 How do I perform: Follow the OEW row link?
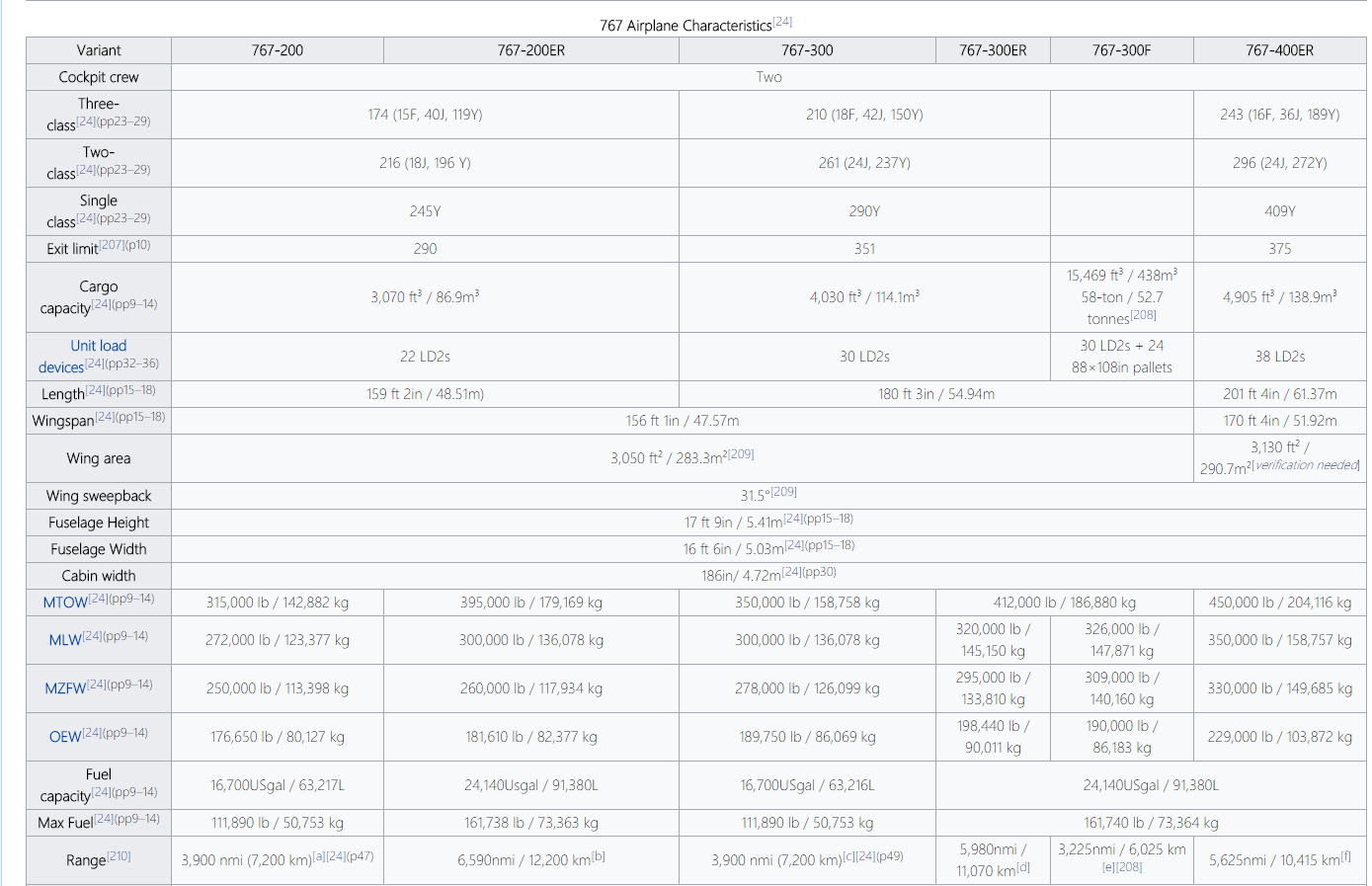65,737
